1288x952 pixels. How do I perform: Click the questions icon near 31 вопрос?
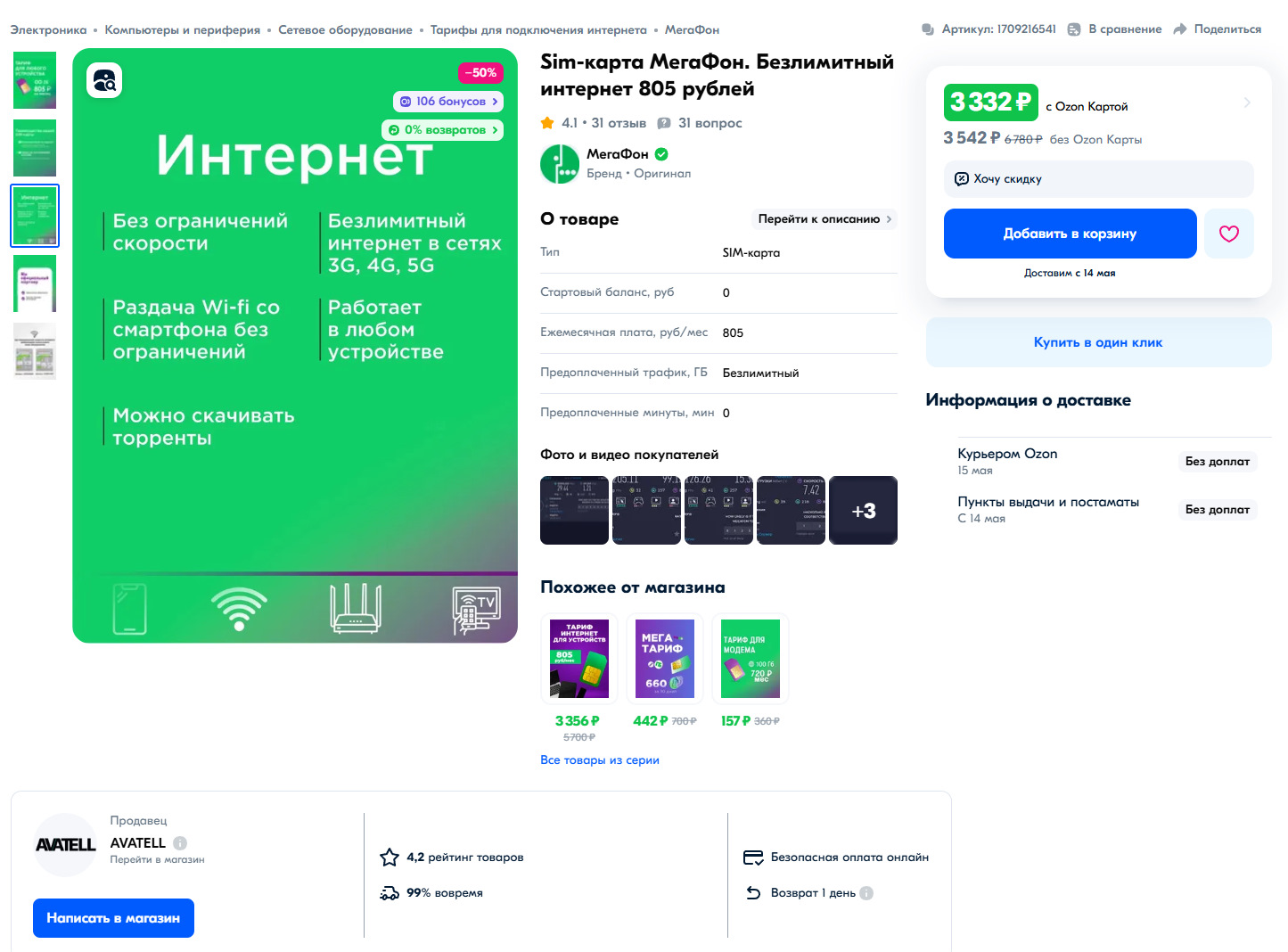coord(664,123)
